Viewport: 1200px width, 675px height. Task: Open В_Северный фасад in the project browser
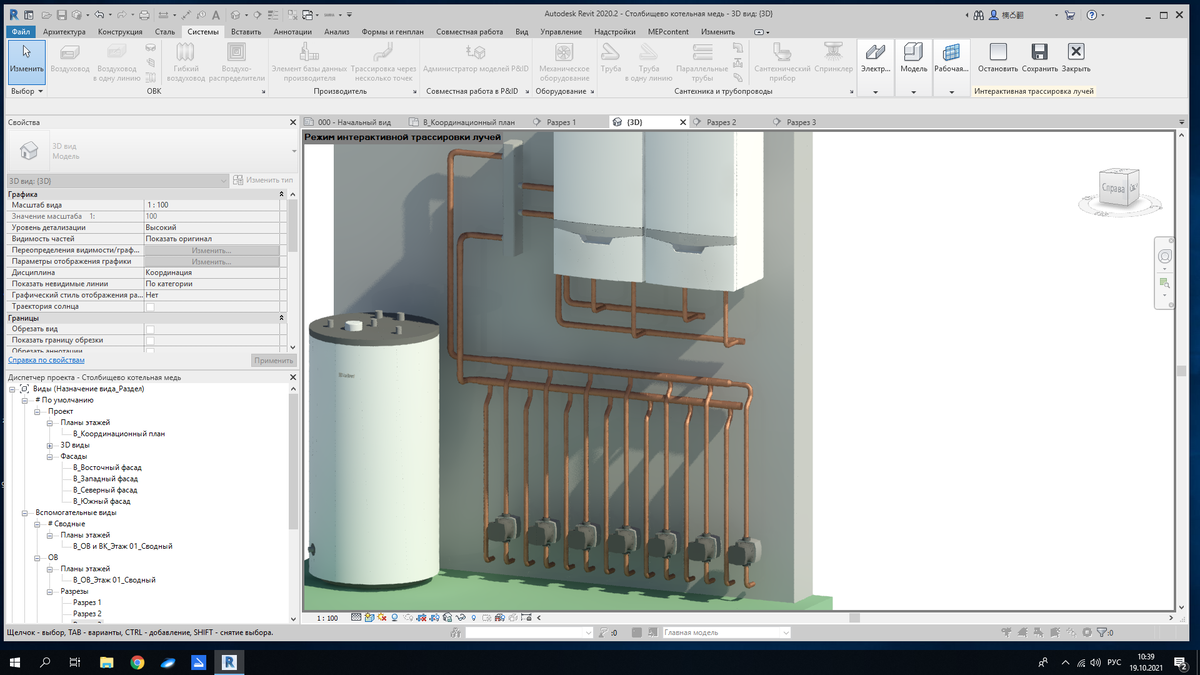click(105, 490)
